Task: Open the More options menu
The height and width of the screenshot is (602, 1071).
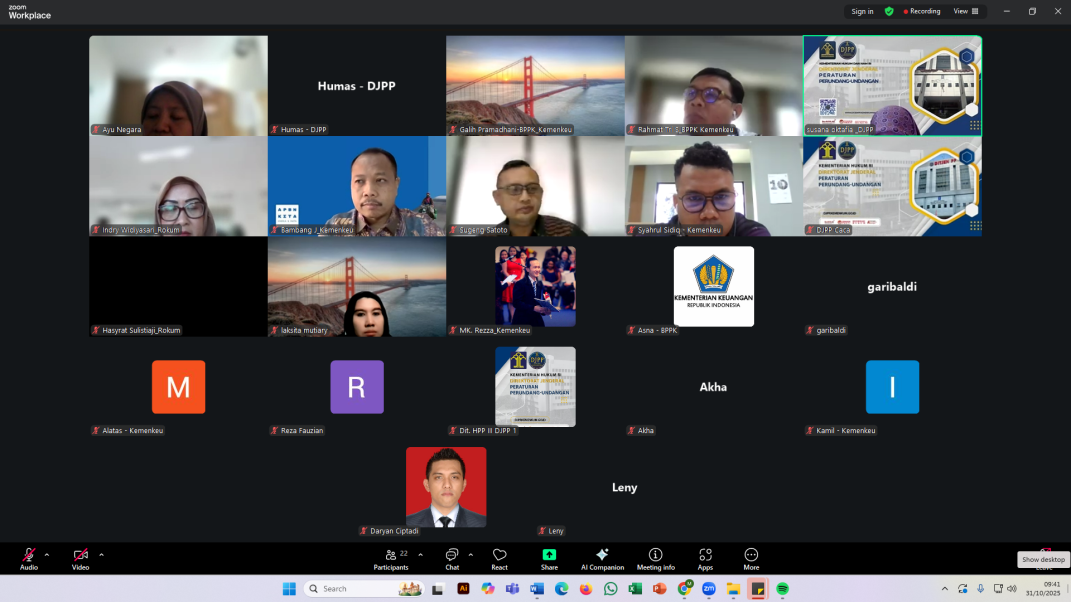Action: tap(751, 557)
